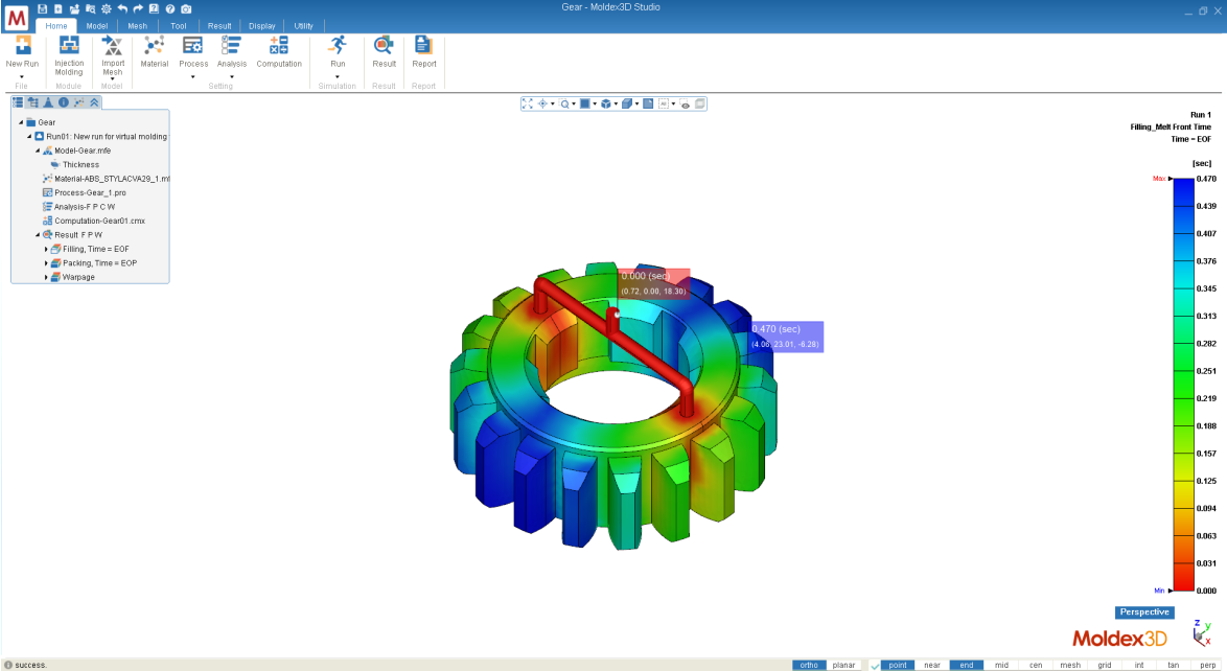1227x671 pixels.
Task: Expand the Packing, Time = EOP results
Action: tap(46, 263)
